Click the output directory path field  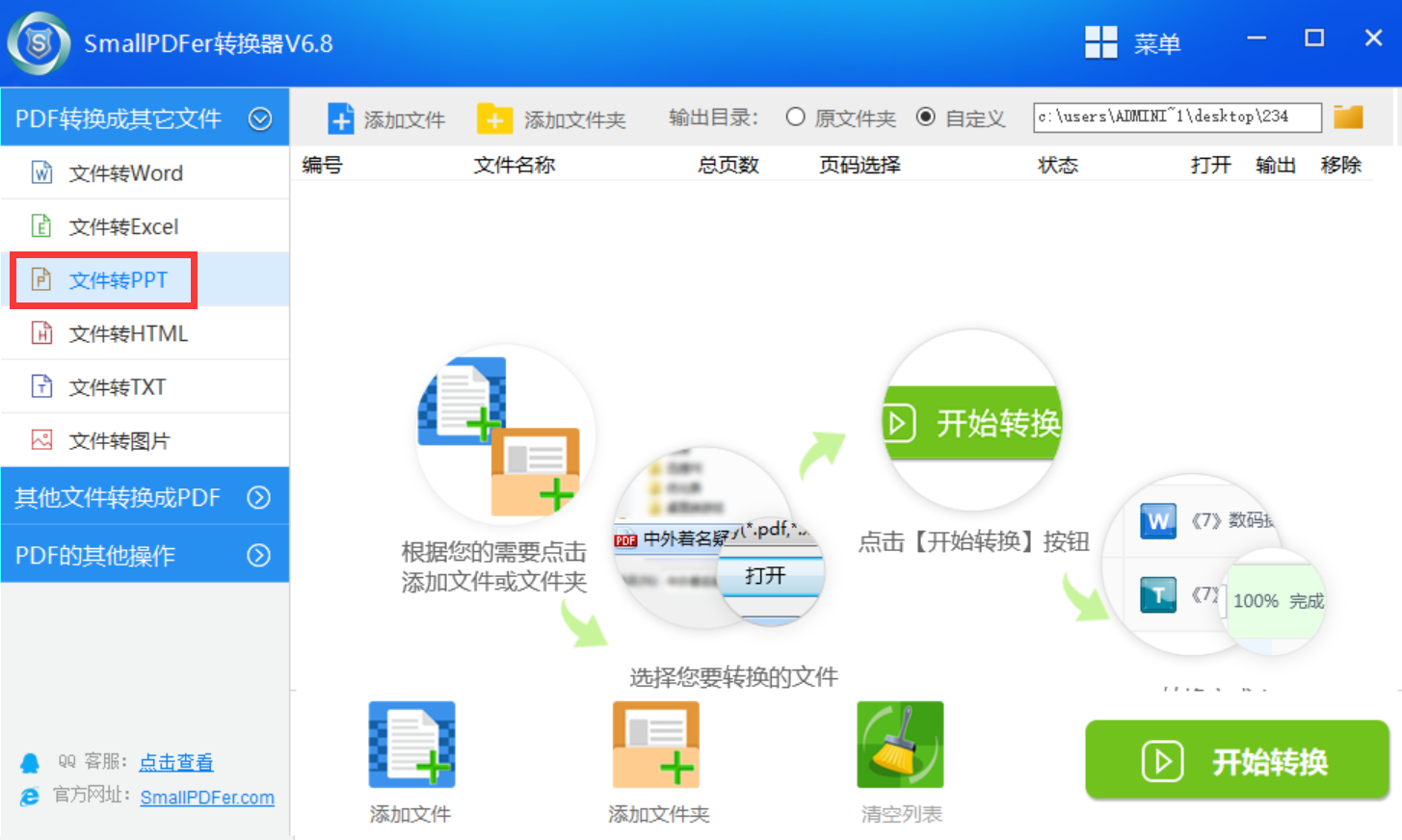tap(1177, 117)
